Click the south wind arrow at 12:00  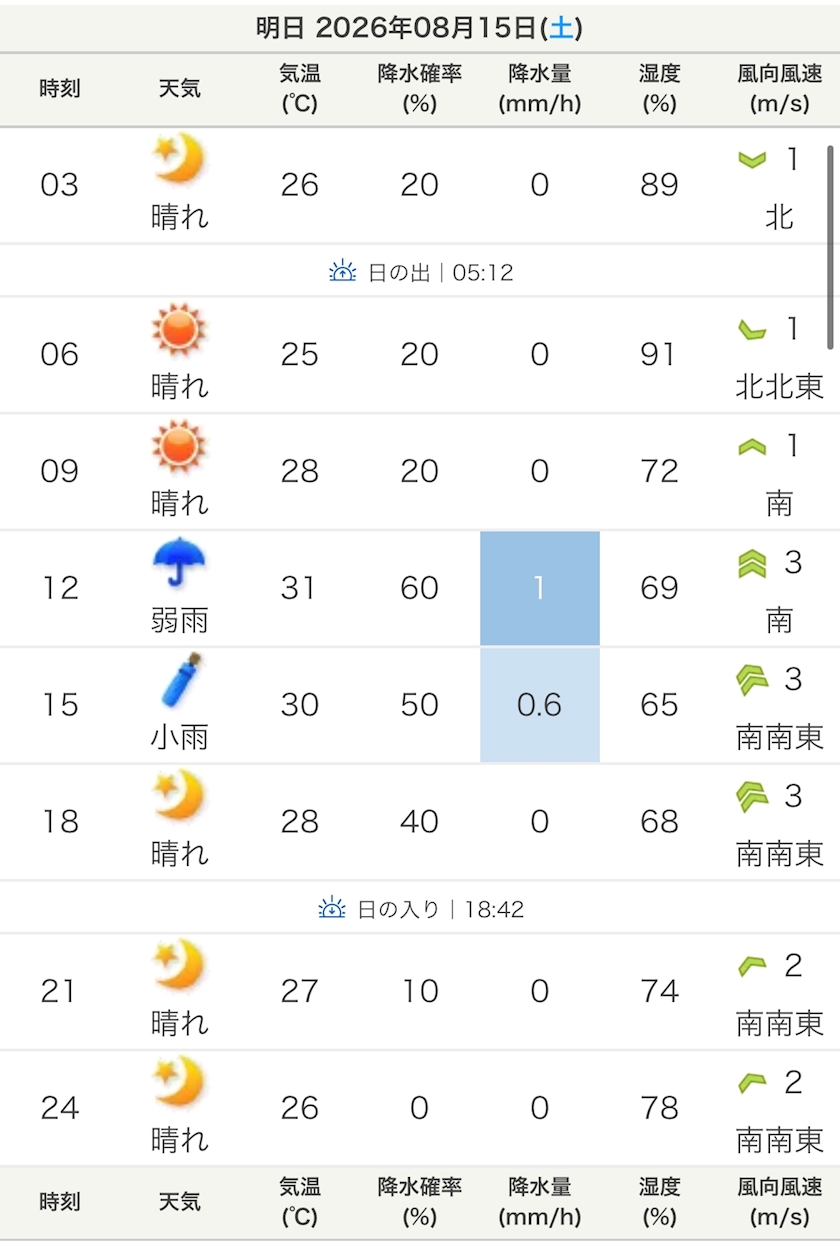point(752,564)
